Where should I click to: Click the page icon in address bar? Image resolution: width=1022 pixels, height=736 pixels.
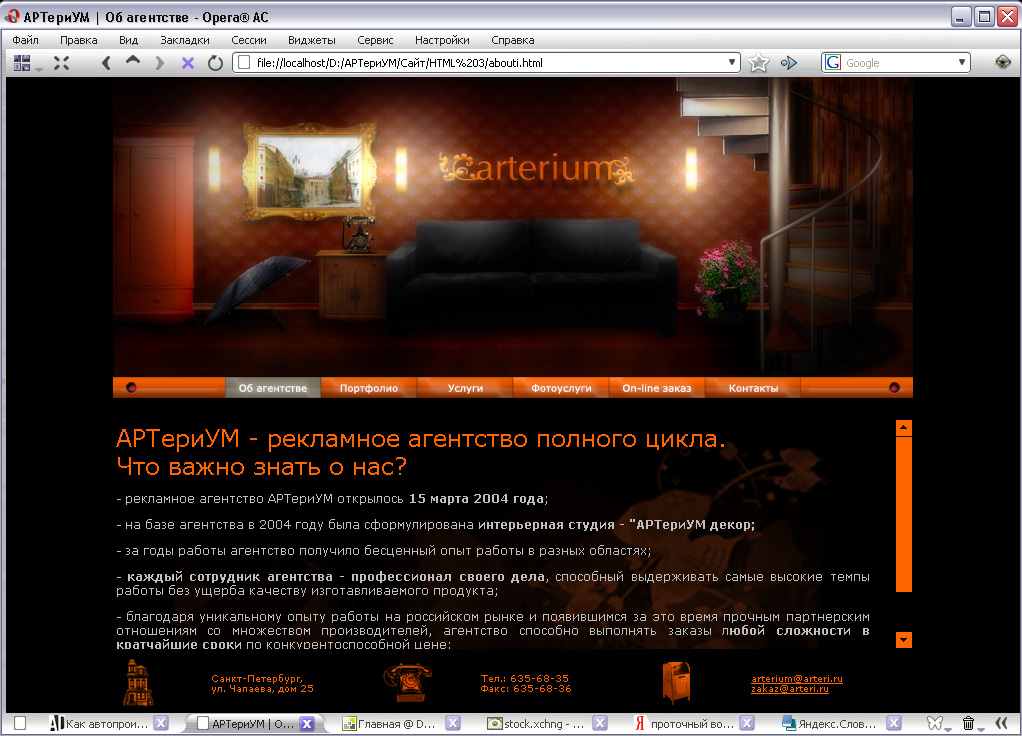244,63
